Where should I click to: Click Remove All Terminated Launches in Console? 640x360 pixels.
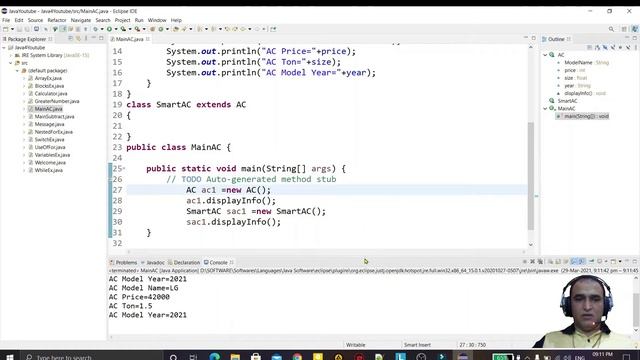coord(540,262)
